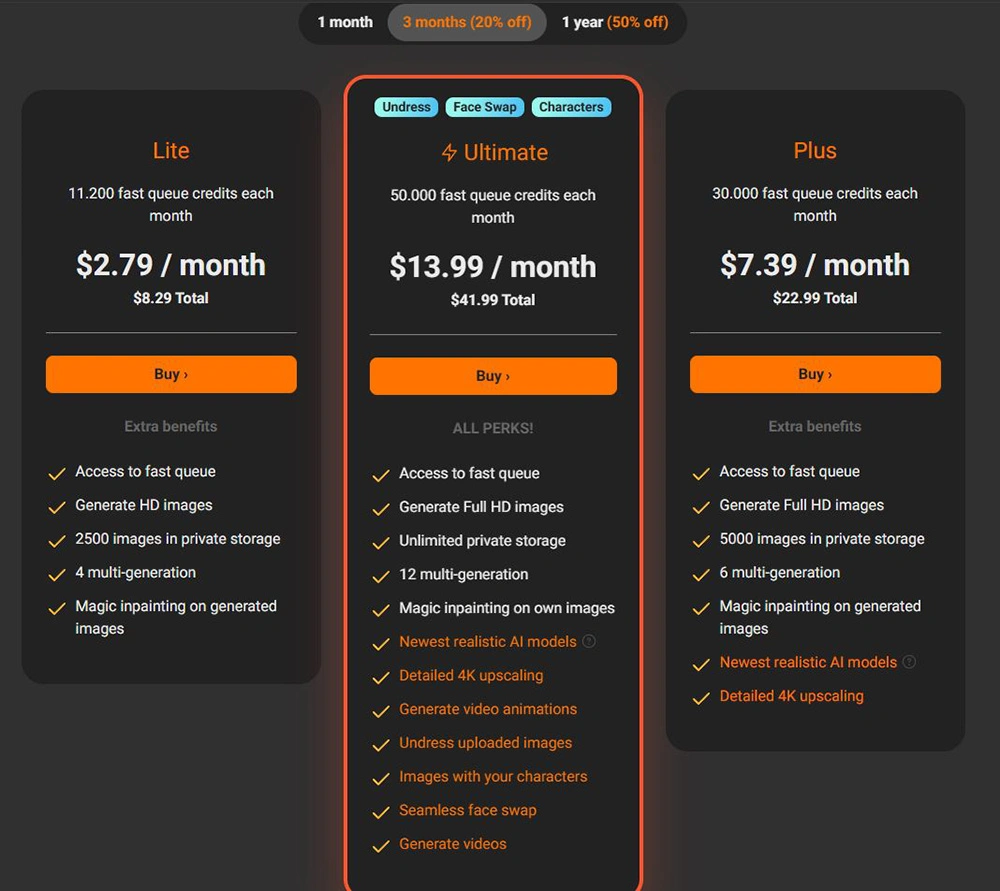Click the checkmark next to Plus's 6 multi-generation

pos(701,573)
